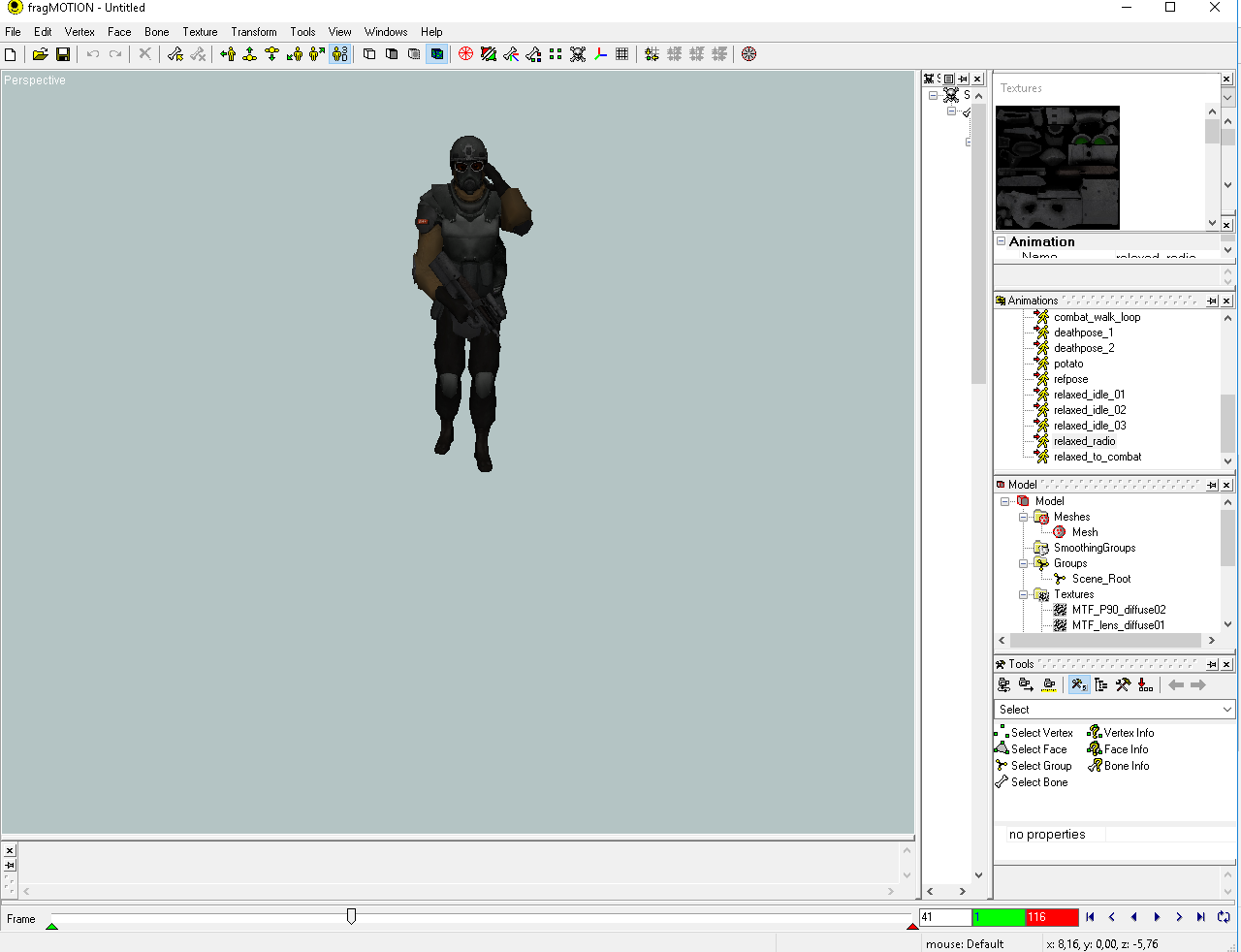Click the red end frame field showing 116
Viewport: 1241px width, 952px height.
1052,917
